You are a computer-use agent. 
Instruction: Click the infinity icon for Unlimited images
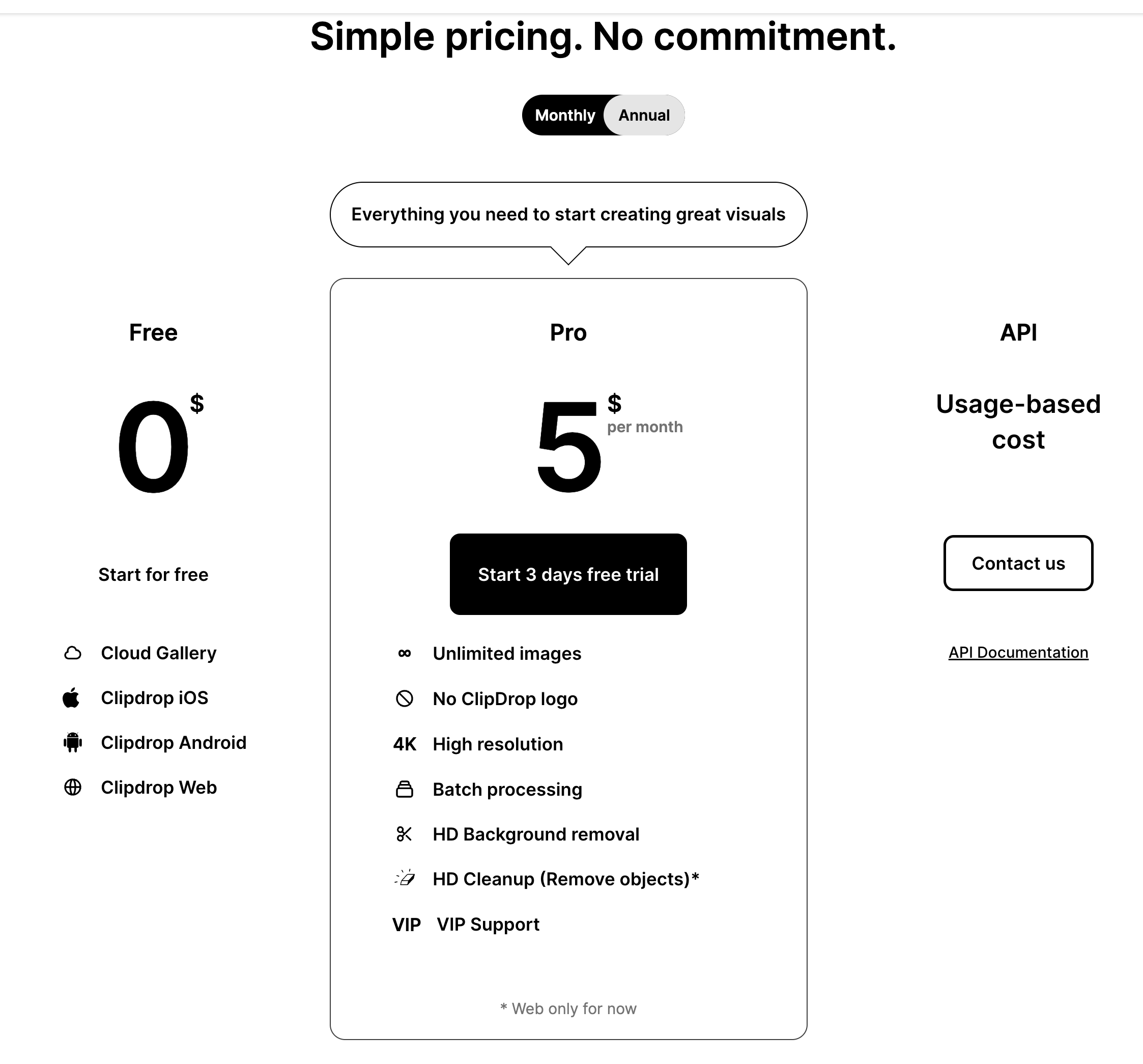click(x=404, y=653)
